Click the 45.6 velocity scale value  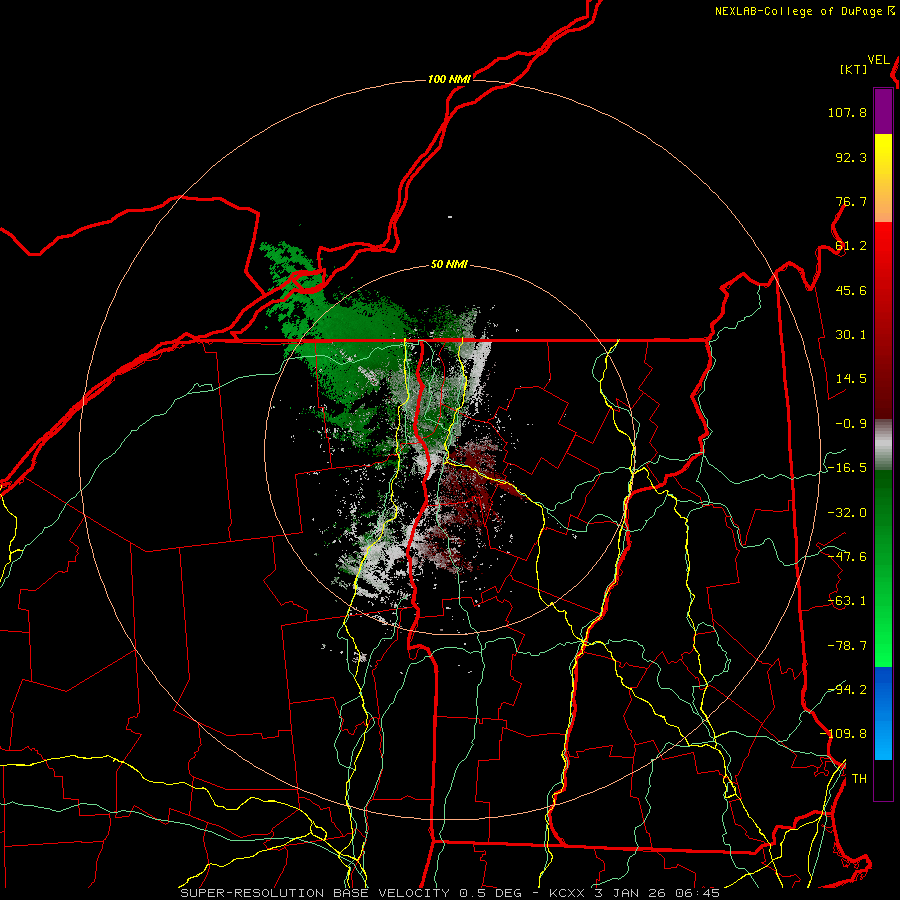851,290
